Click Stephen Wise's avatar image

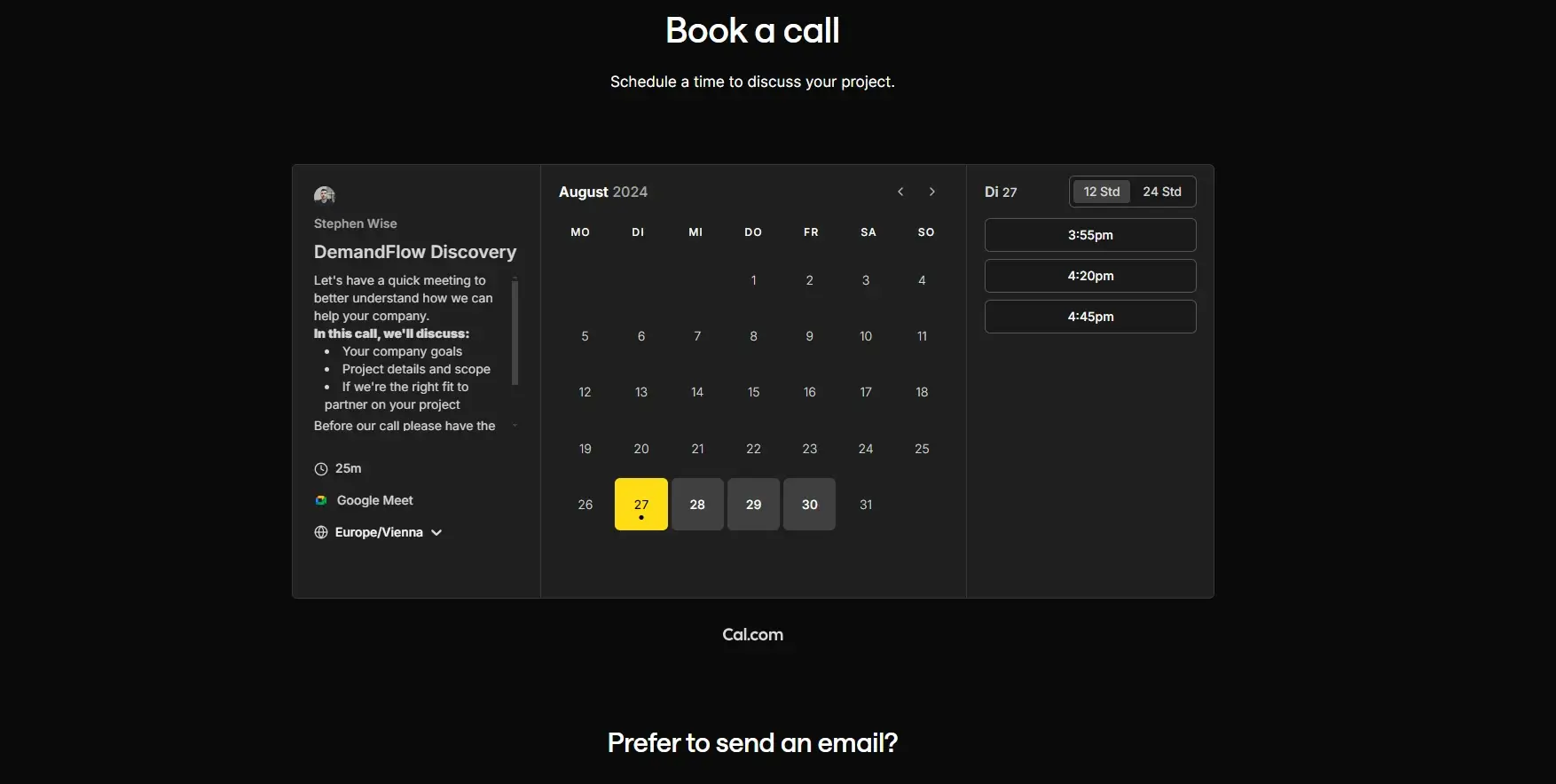(325, 195)
